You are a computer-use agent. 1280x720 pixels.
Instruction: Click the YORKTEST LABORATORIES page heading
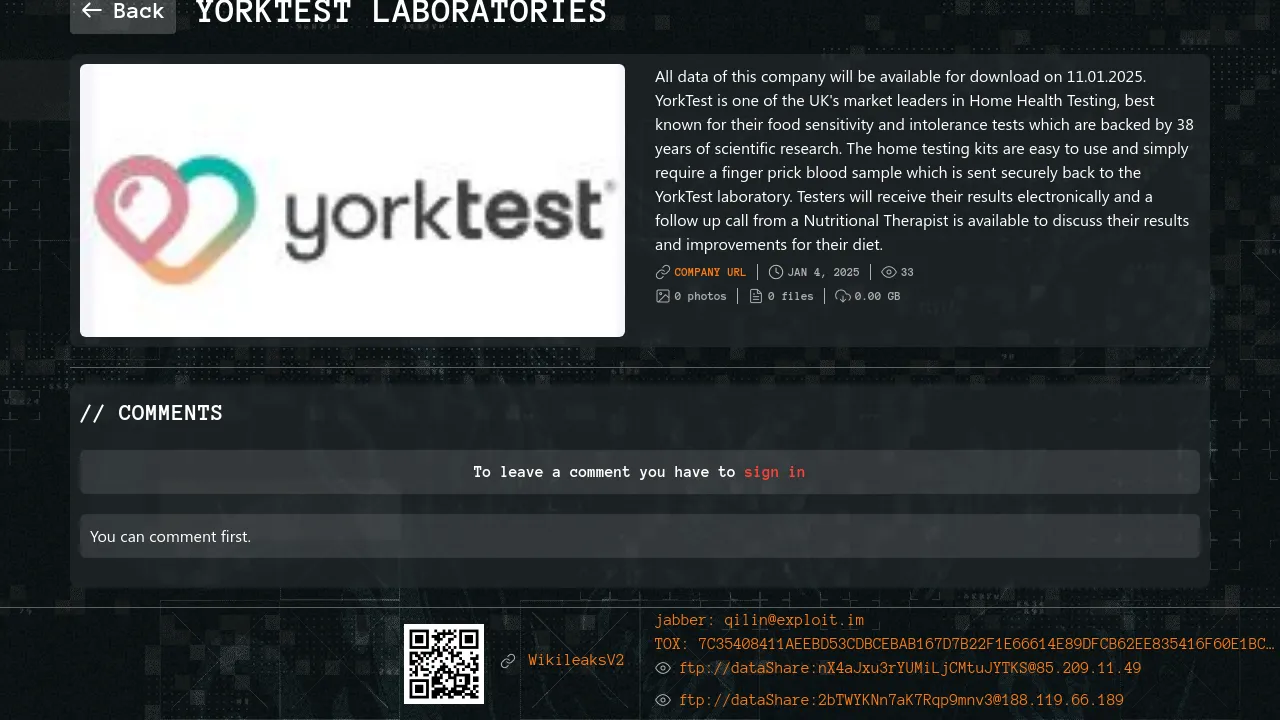coord(401,13)
